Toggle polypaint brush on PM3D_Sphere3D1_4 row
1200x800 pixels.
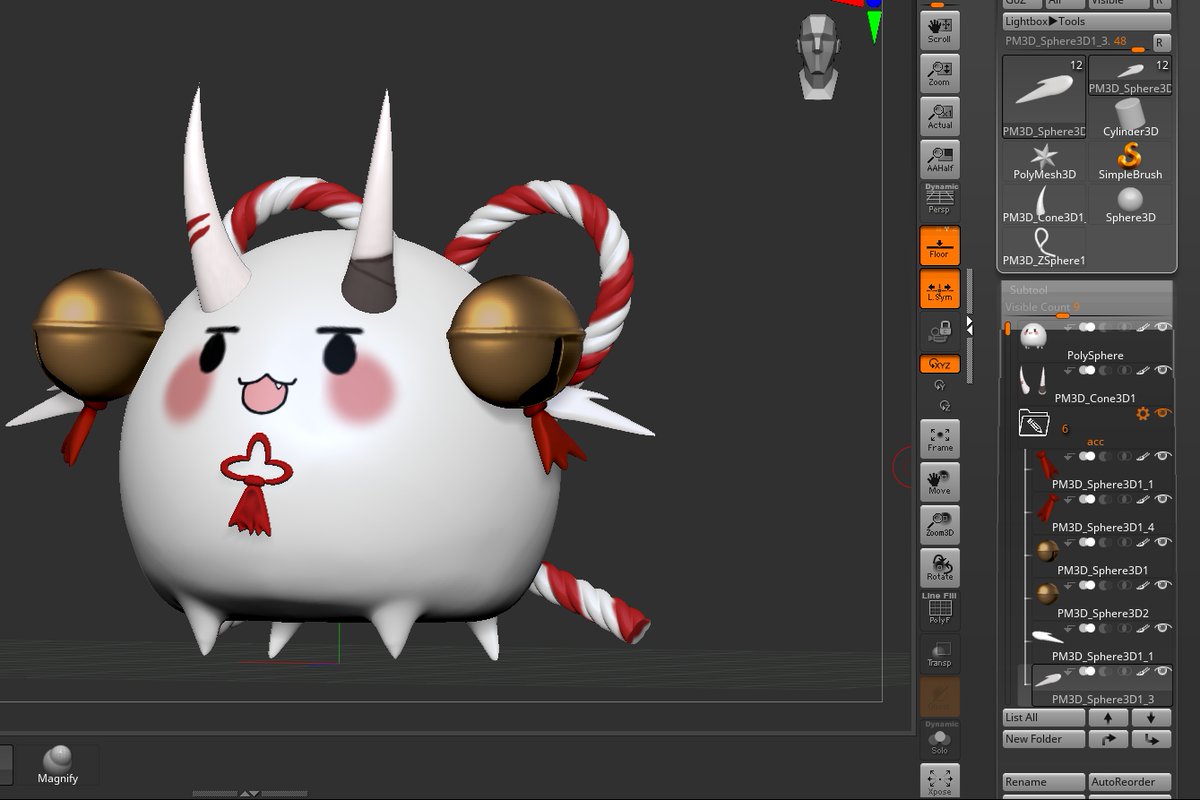pyautogui.click(x=1144, y=499)
